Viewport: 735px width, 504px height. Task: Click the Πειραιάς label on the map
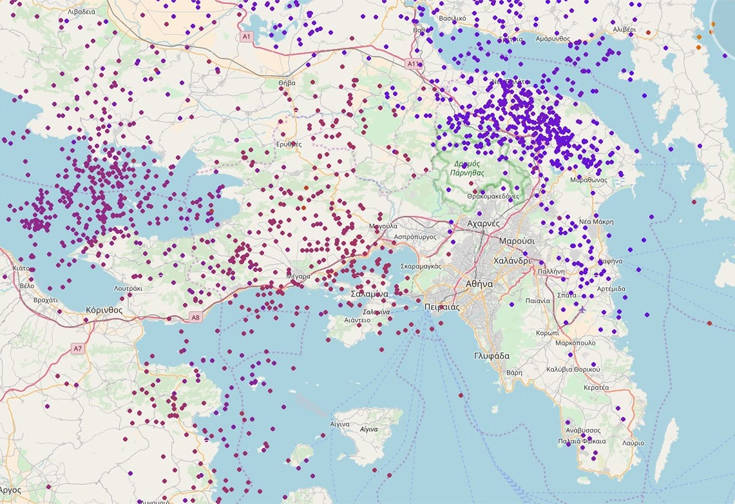click(441, 307)
